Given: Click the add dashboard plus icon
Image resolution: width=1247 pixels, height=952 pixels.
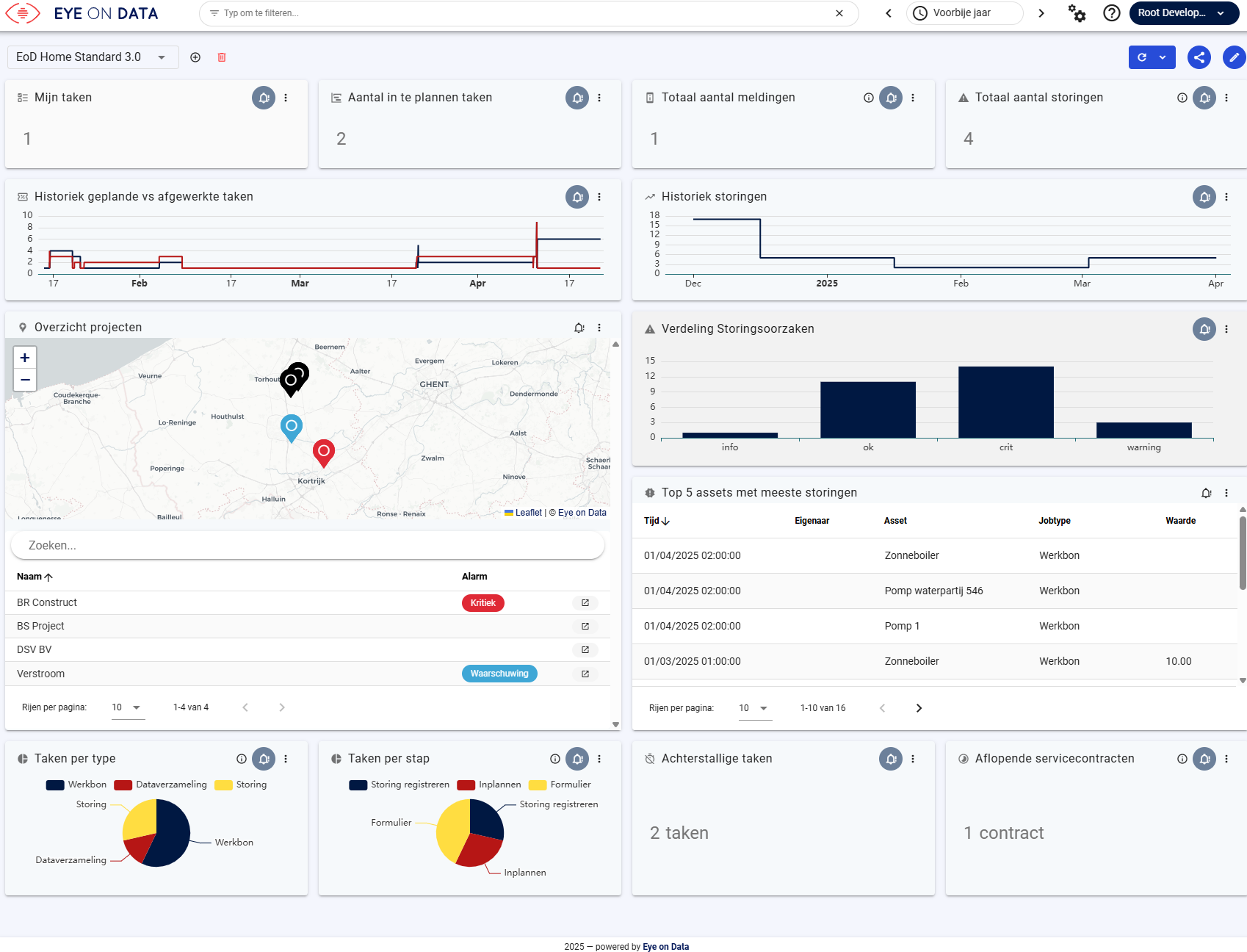Looking at the screenshot, I should (195, 57).
